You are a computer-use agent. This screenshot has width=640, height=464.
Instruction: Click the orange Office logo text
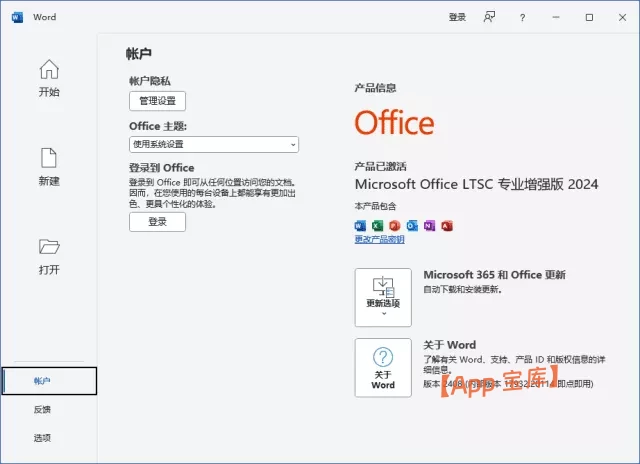click(x=394, y=122)
